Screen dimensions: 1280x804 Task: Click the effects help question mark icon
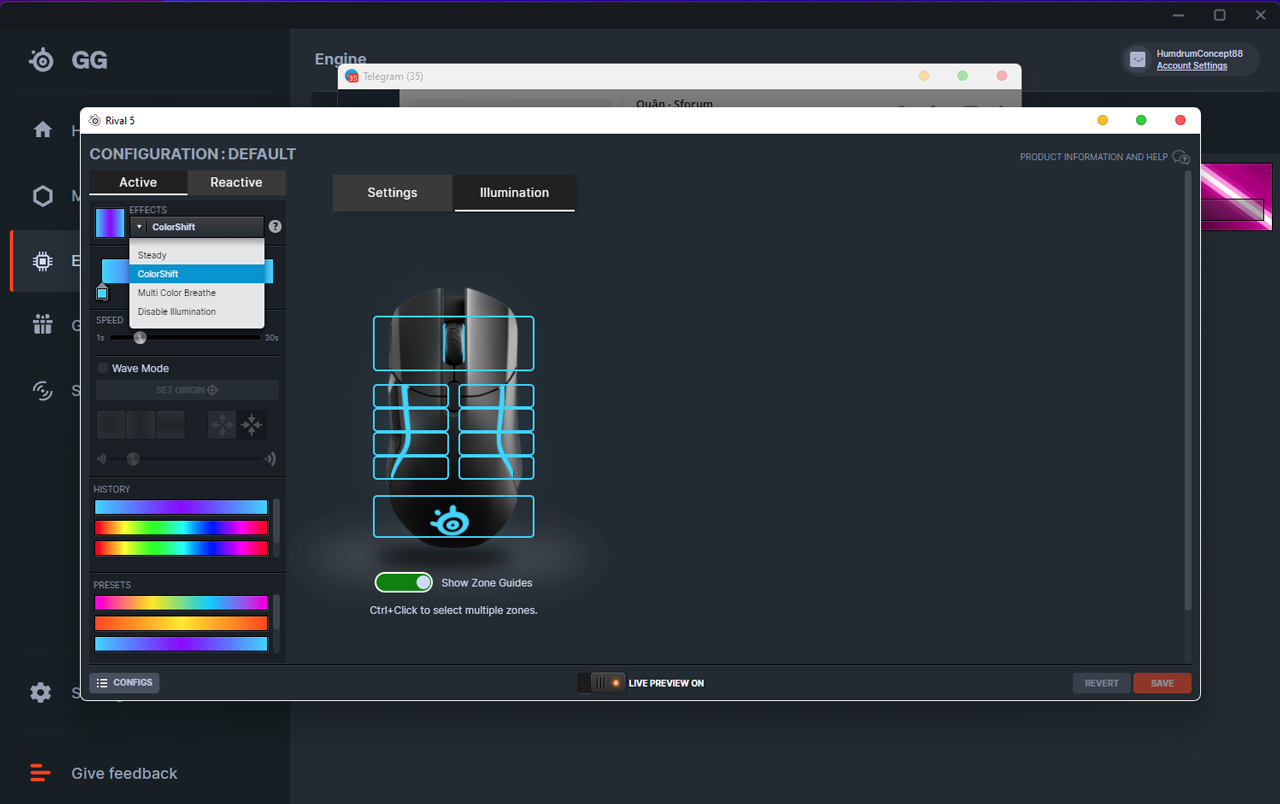275,227
